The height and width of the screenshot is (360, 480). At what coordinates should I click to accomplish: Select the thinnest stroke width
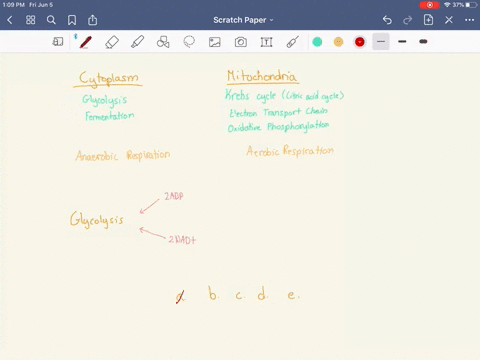(x=381, y=42)
